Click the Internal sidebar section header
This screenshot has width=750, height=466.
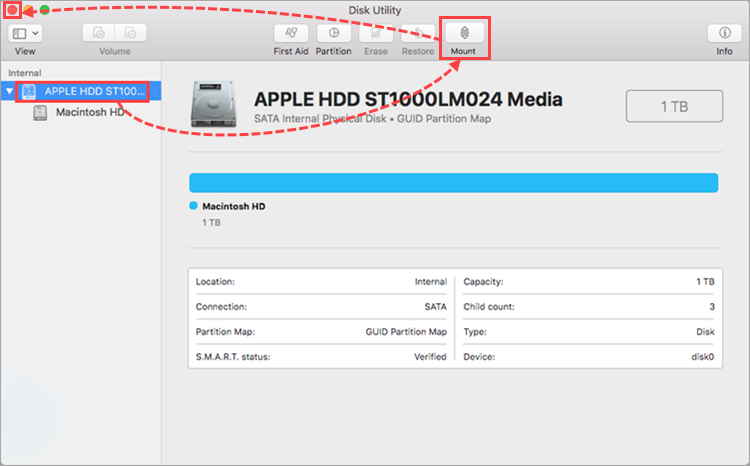click(24, 73)
